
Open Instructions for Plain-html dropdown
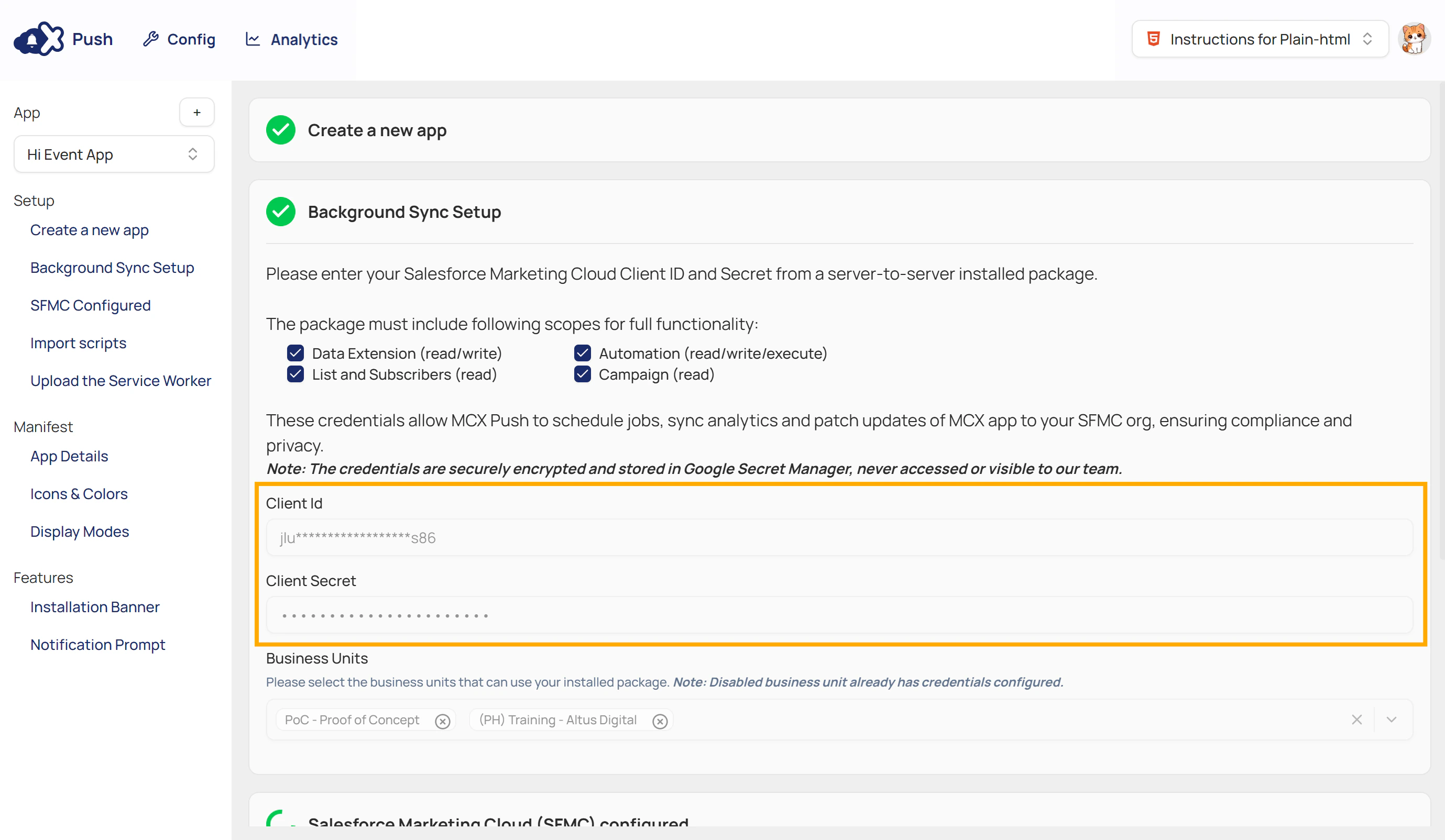pyautogui.click(x=1260, y=39)
